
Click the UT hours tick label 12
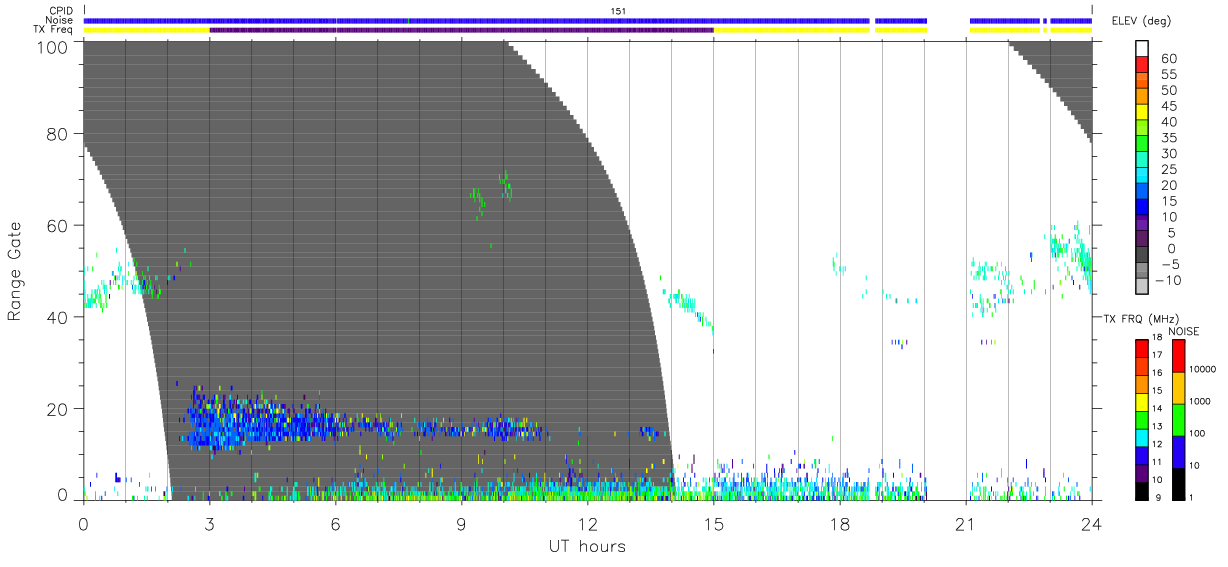click(587, 523)
